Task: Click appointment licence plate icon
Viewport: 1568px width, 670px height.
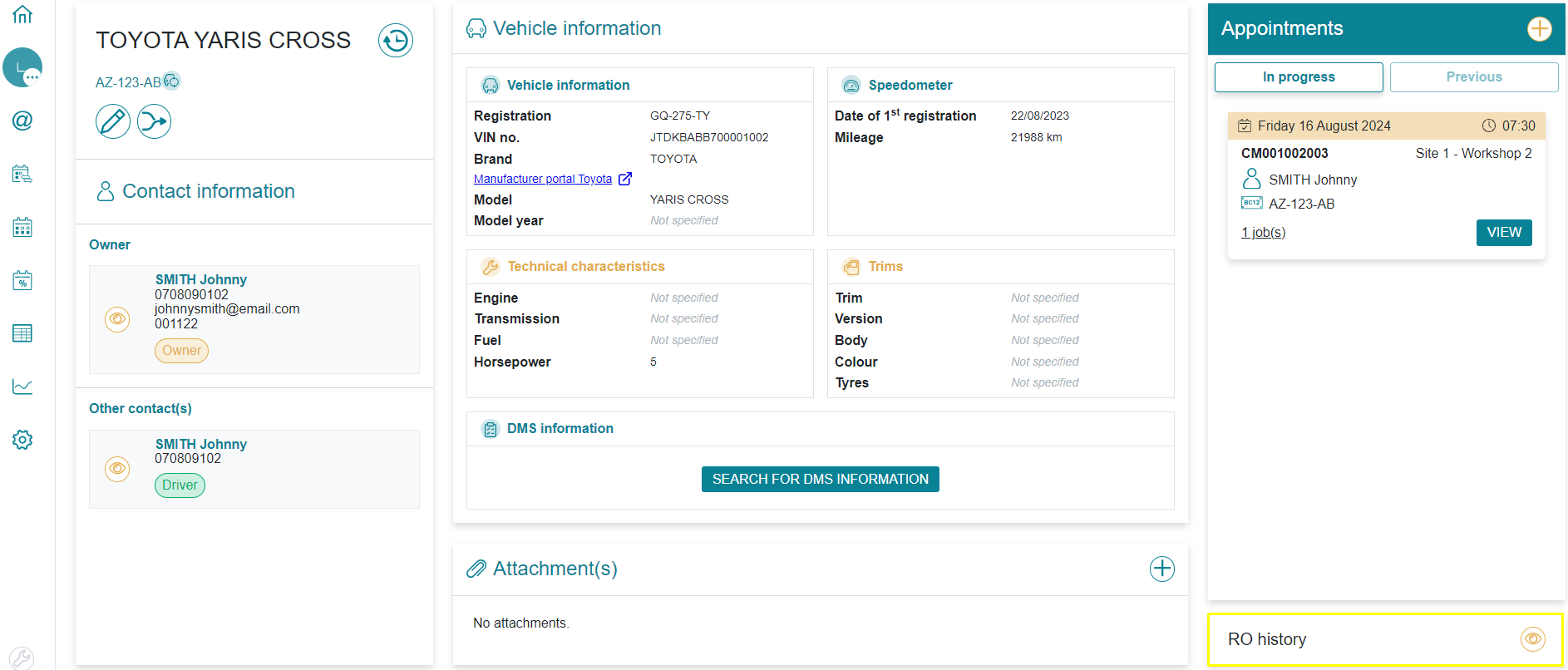Action: pos(1251,203)
